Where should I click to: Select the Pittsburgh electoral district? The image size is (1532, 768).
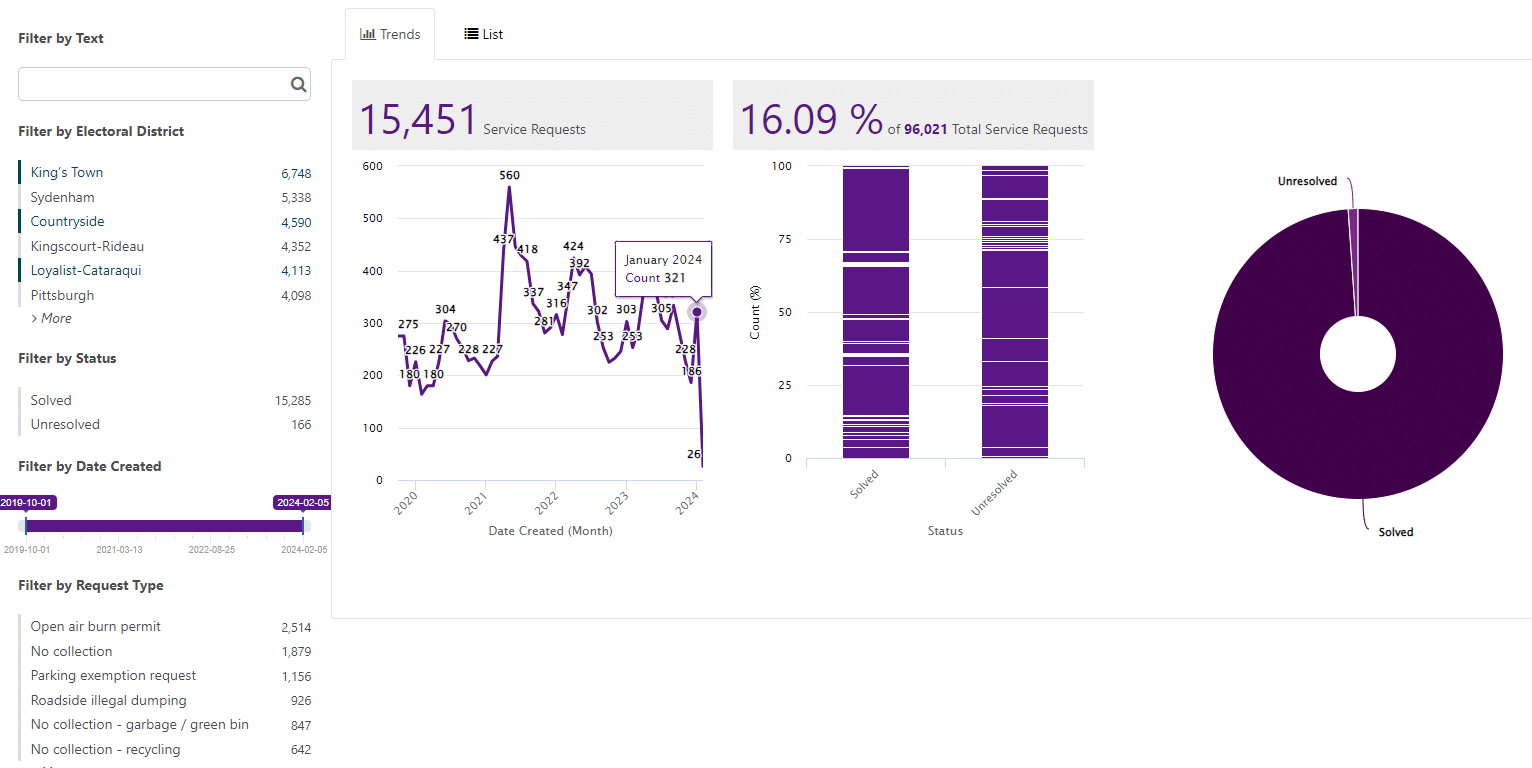tap(63, 296)
